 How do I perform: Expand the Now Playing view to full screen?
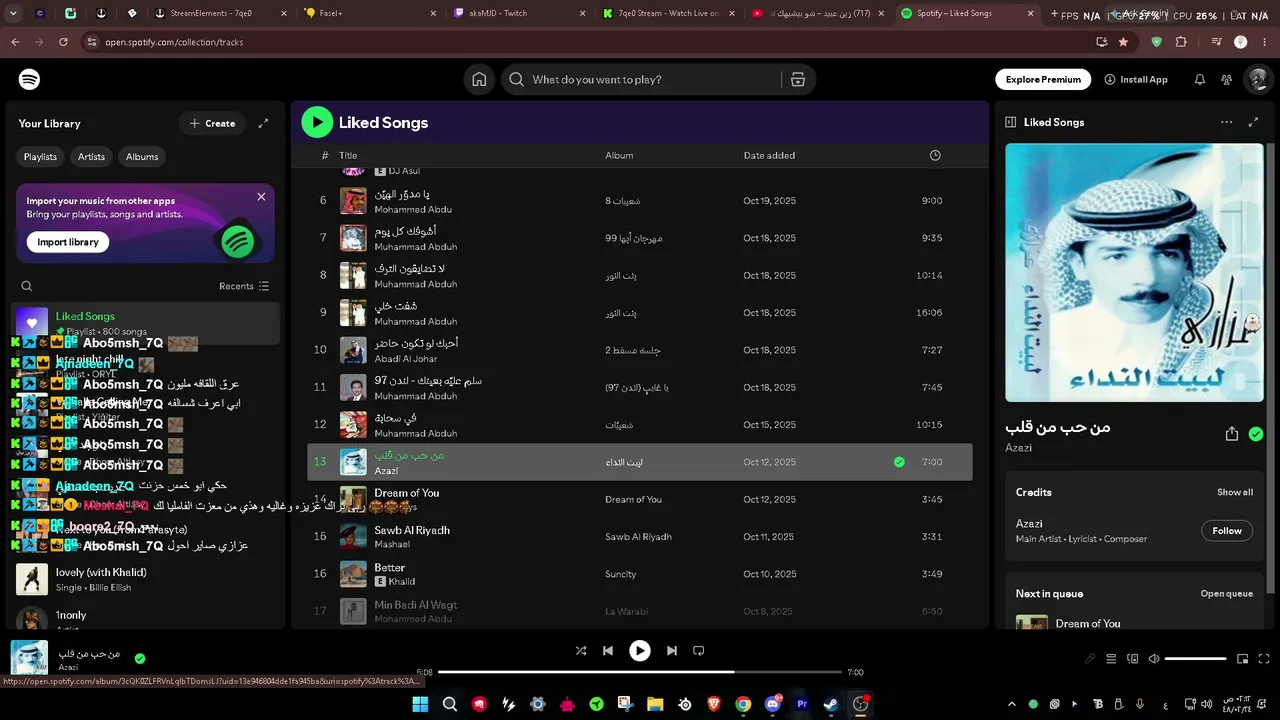click(1253, 122)
